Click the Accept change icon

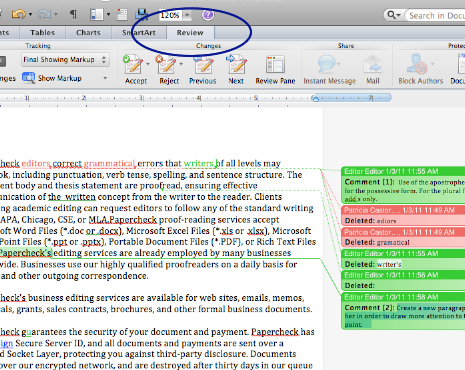pyautogui.click(x=133, y=64)
